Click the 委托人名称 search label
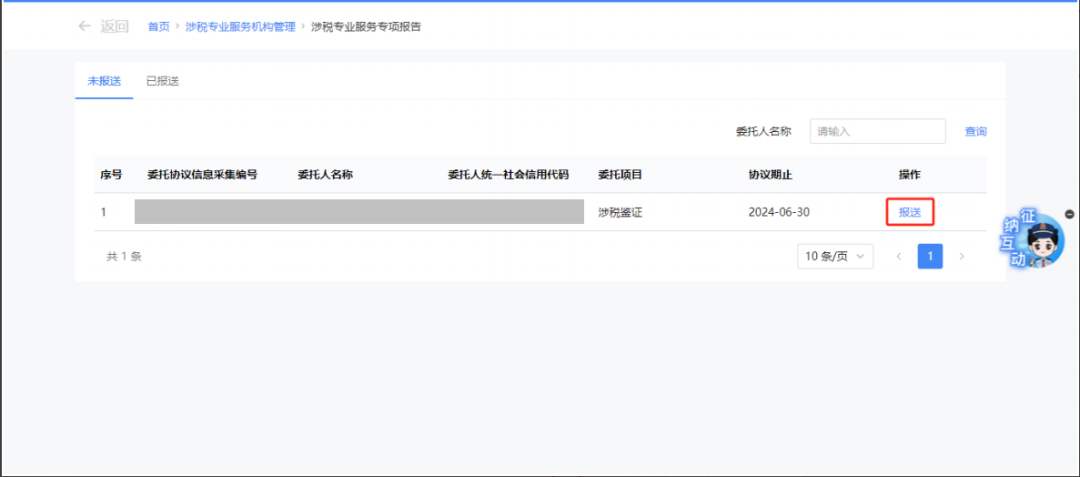 click(763, 131)
